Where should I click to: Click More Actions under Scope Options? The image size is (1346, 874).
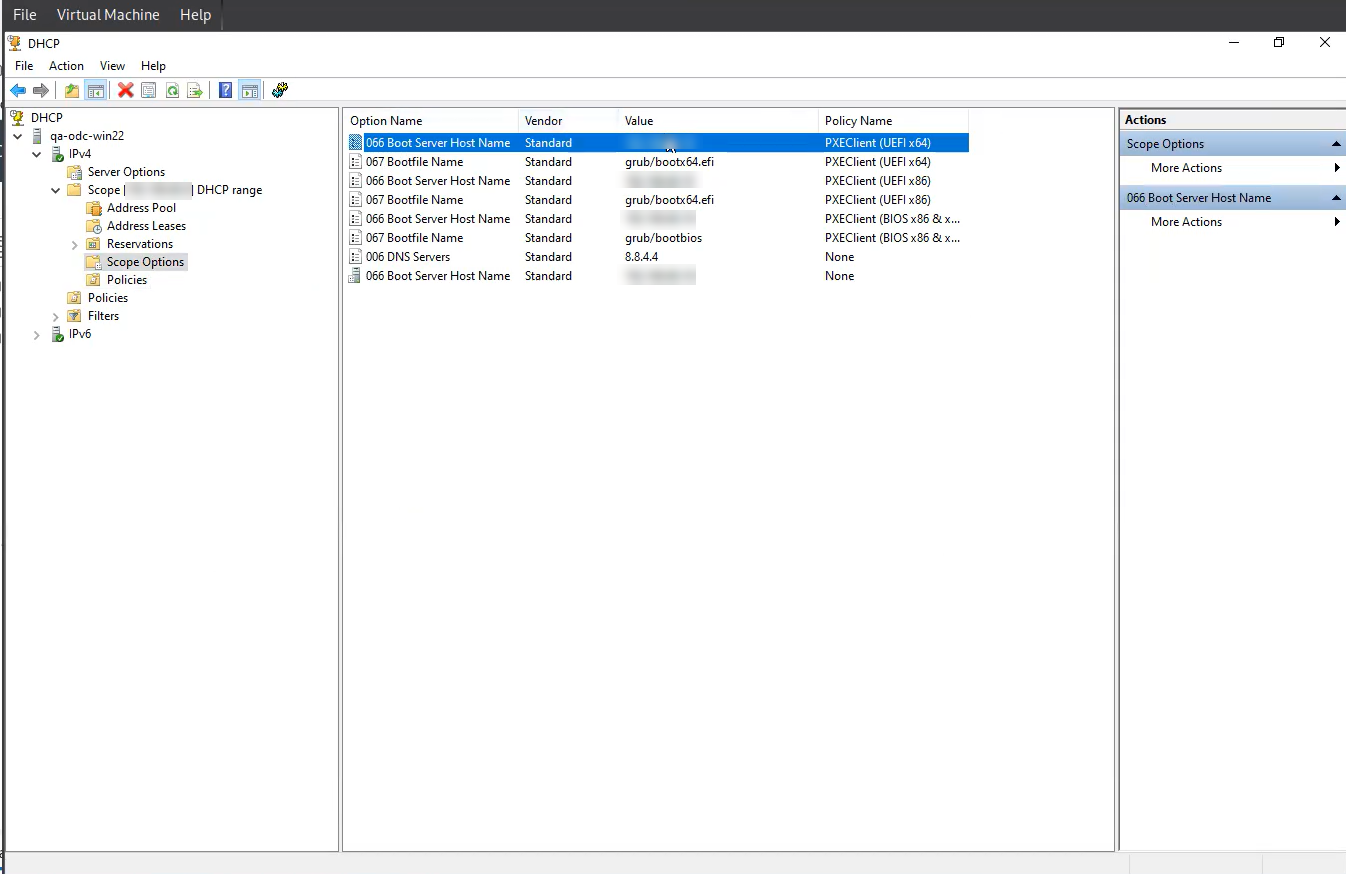pos(1186,168)
